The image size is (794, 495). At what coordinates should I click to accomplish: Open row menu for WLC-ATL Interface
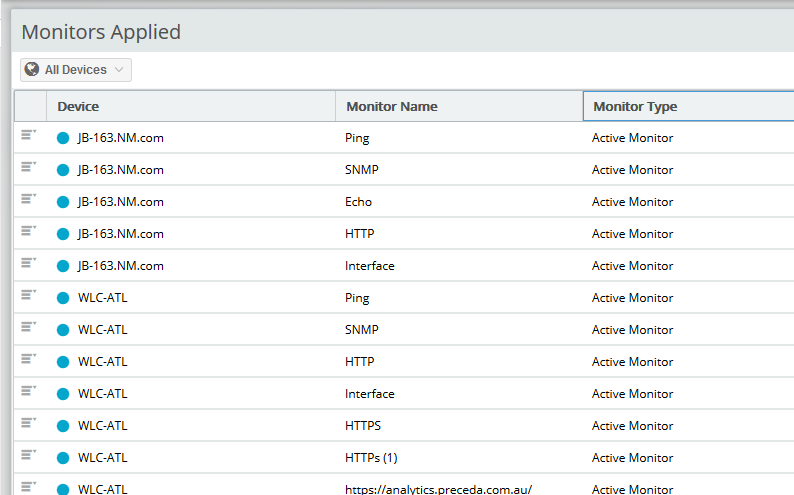28,391
